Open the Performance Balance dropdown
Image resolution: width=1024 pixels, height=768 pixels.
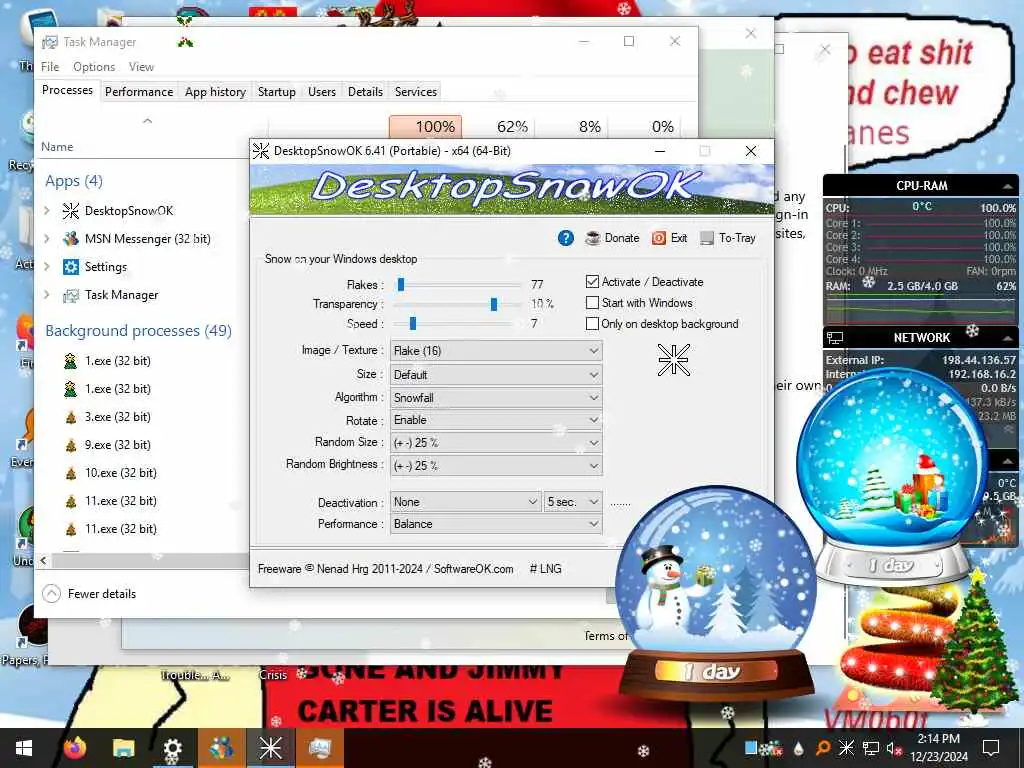tap(496, 524)
